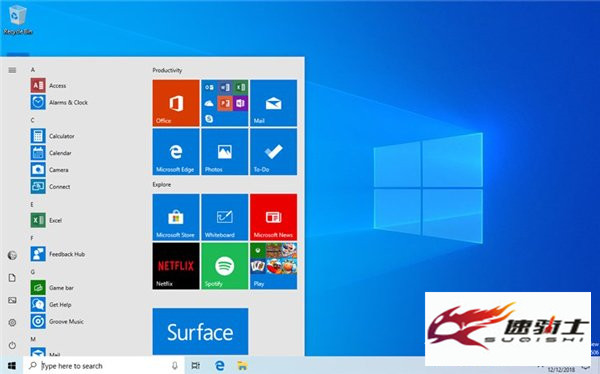Click the taskbar search box

coord(103,366)
